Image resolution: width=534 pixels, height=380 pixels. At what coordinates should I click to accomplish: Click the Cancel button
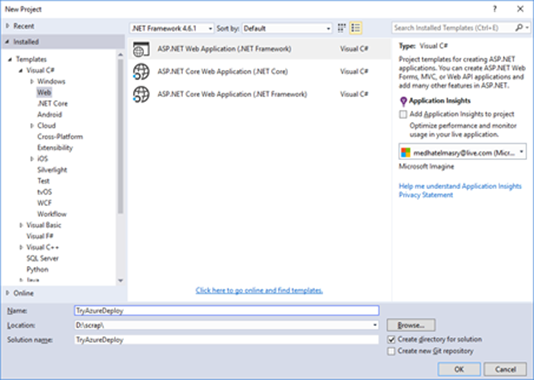coord(505,369)
